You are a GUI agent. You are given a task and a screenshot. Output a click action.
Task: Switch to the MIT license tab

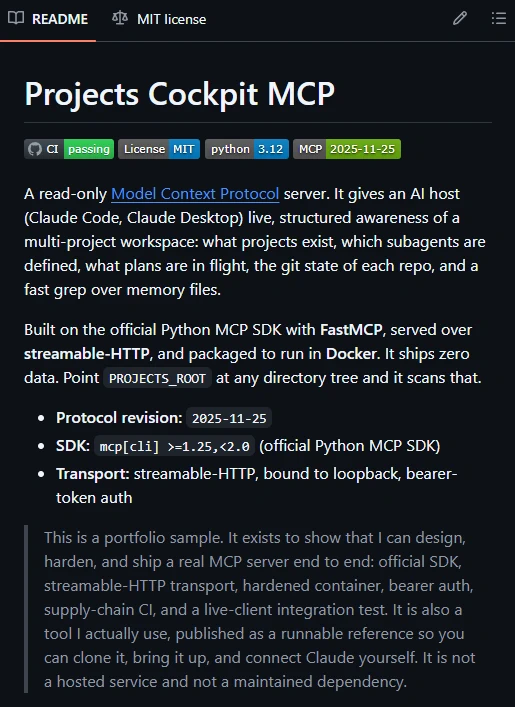click(159, 19)
